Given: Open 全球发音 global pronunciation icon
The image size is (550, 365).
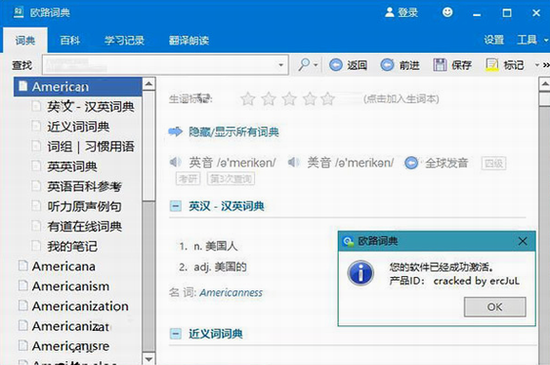Looking at the screenshot, I should click(x=411, y=163).
